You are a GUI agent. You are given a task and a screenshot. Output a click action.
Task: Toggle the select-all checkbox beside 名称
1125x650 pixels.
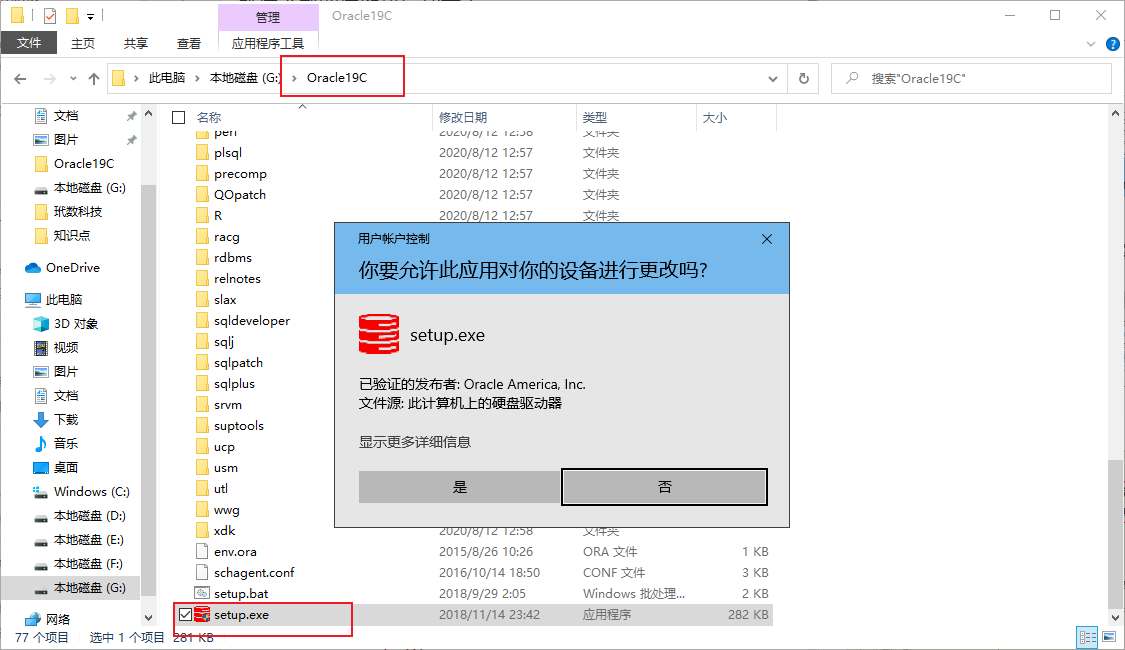pos(179,118)
